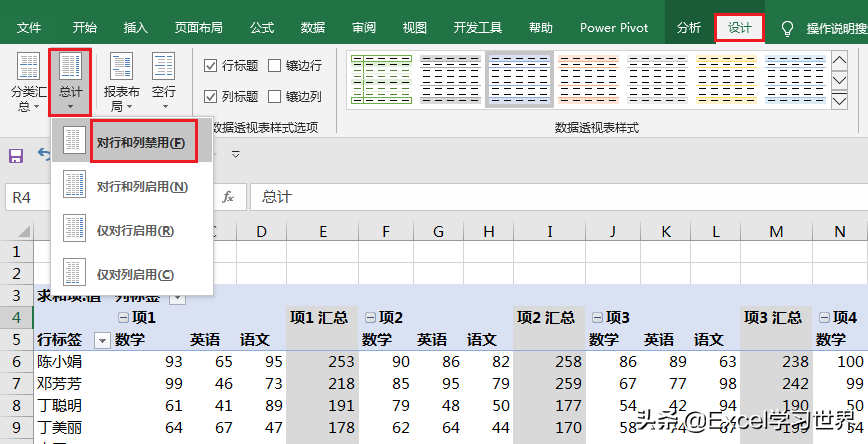The height and width of the screenshot is (444, 868).
Task: Click the 操作说明搜索 search box
Action: [x=836, y=28]
